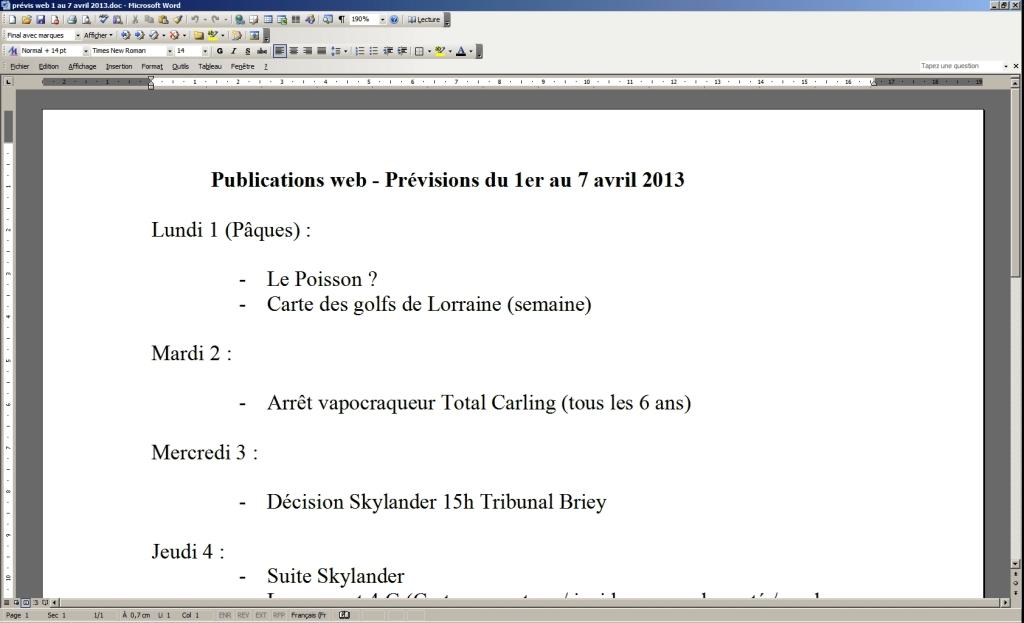This screenshot has height=623, width=1024.
Task: Increase the paragraph indent
Action: pyautogui.click(x=402, y=51)
